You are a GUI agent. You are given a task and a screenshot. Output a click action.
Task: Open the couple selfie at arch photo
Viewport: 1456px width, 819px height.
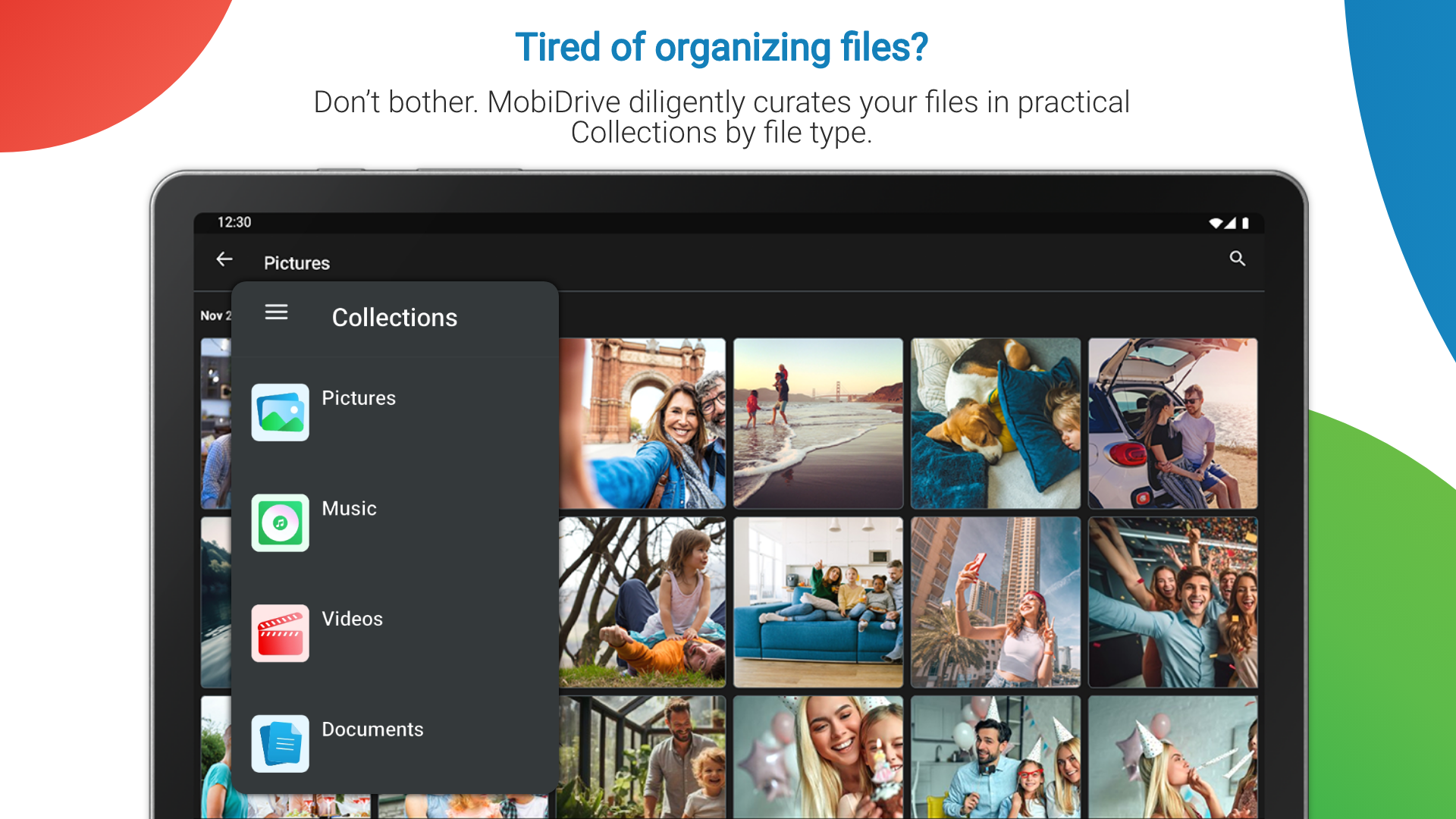pyautogui.click(x=642, y=424)
